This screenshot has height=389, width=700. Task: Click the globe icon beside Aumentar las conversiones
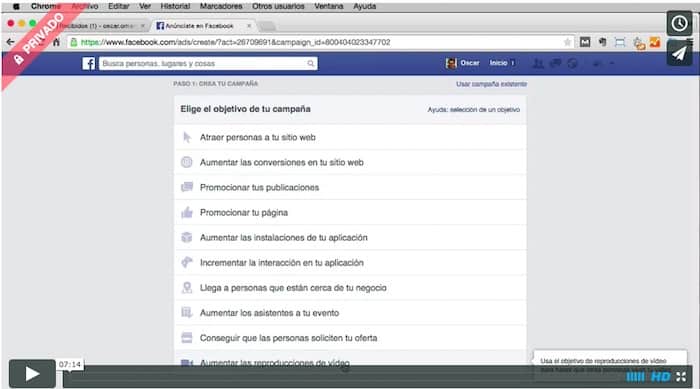click(187, 162)
